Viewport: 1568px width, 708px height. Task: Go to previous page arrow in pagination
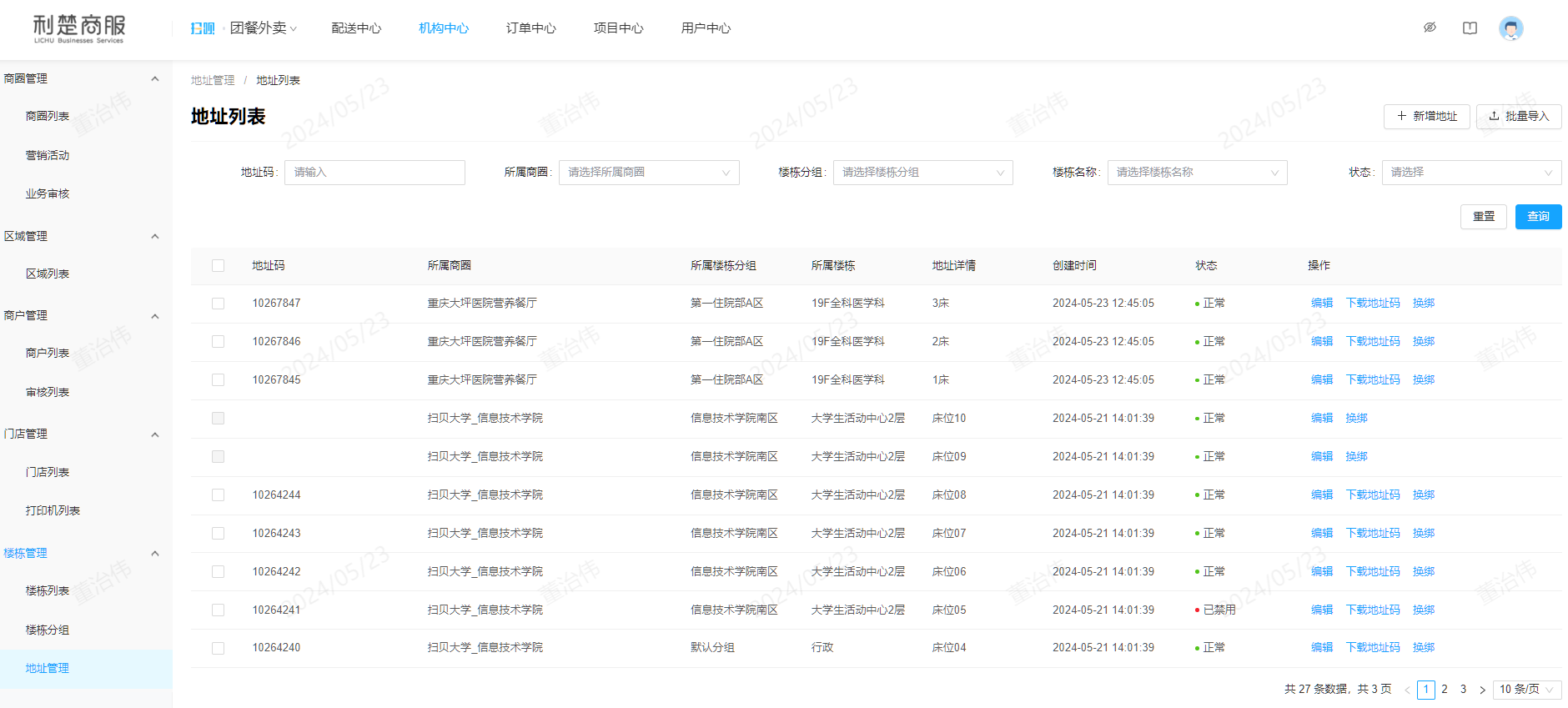pos(1407,690)
